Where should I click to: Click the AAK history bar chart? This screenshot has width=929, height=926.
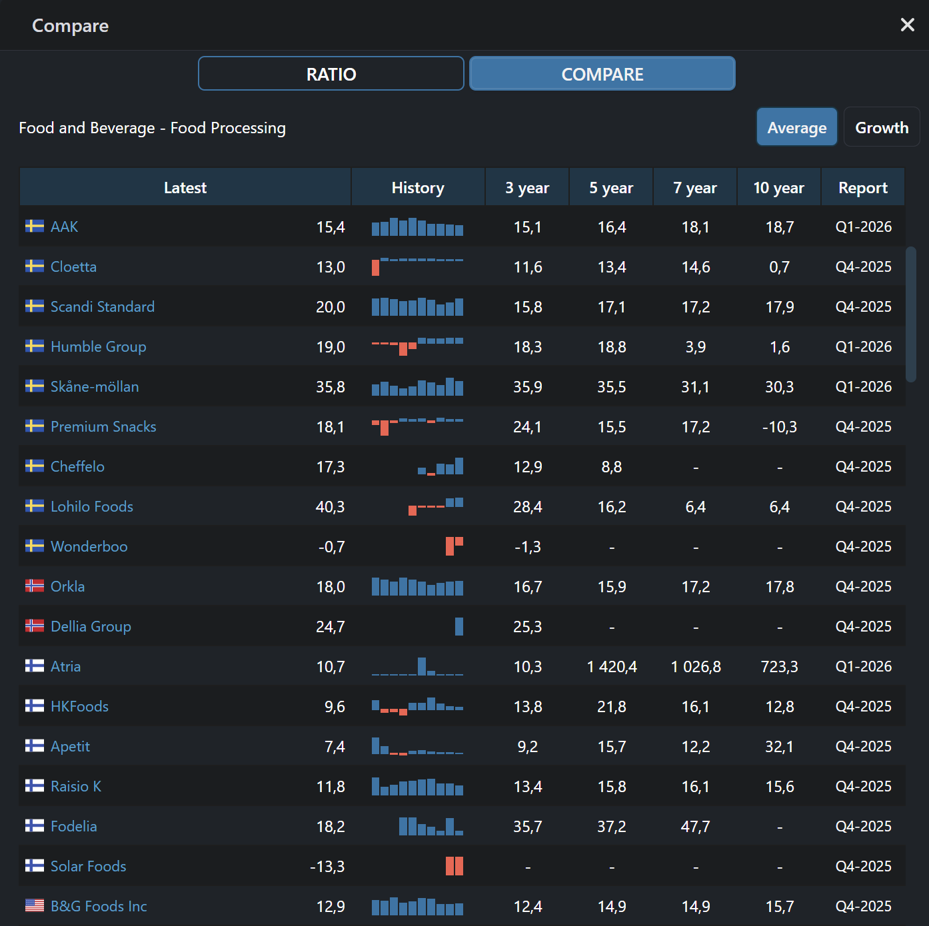pos(418,227)
